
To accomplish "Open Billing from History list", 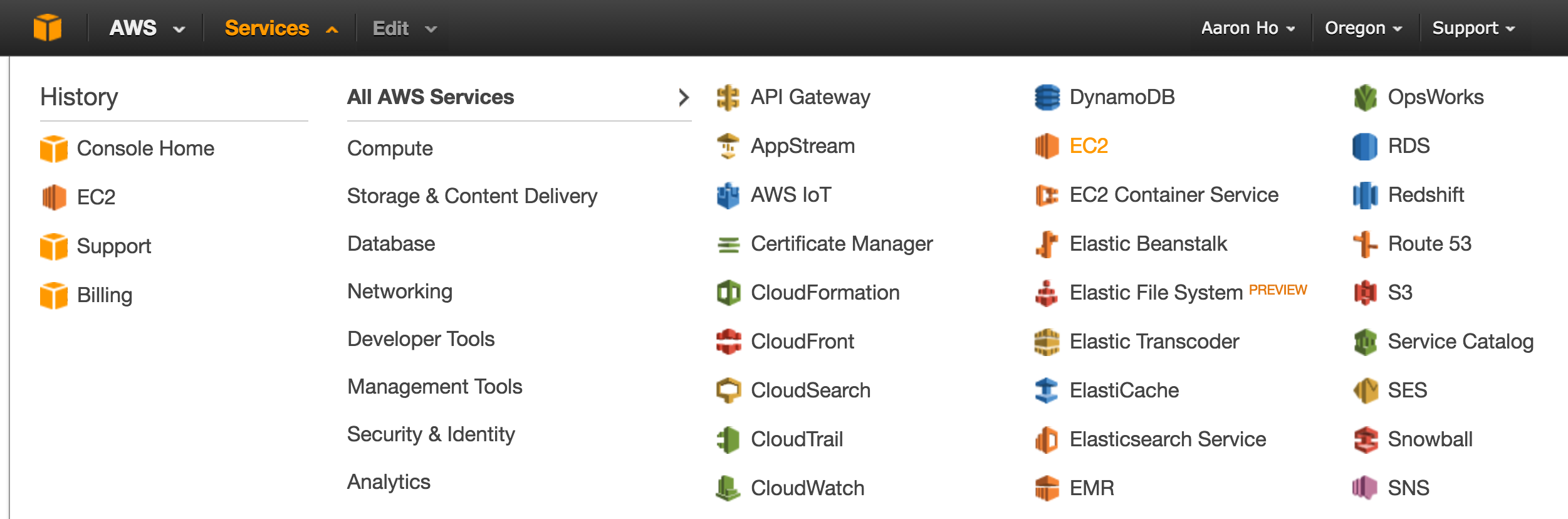I will 105,295.
